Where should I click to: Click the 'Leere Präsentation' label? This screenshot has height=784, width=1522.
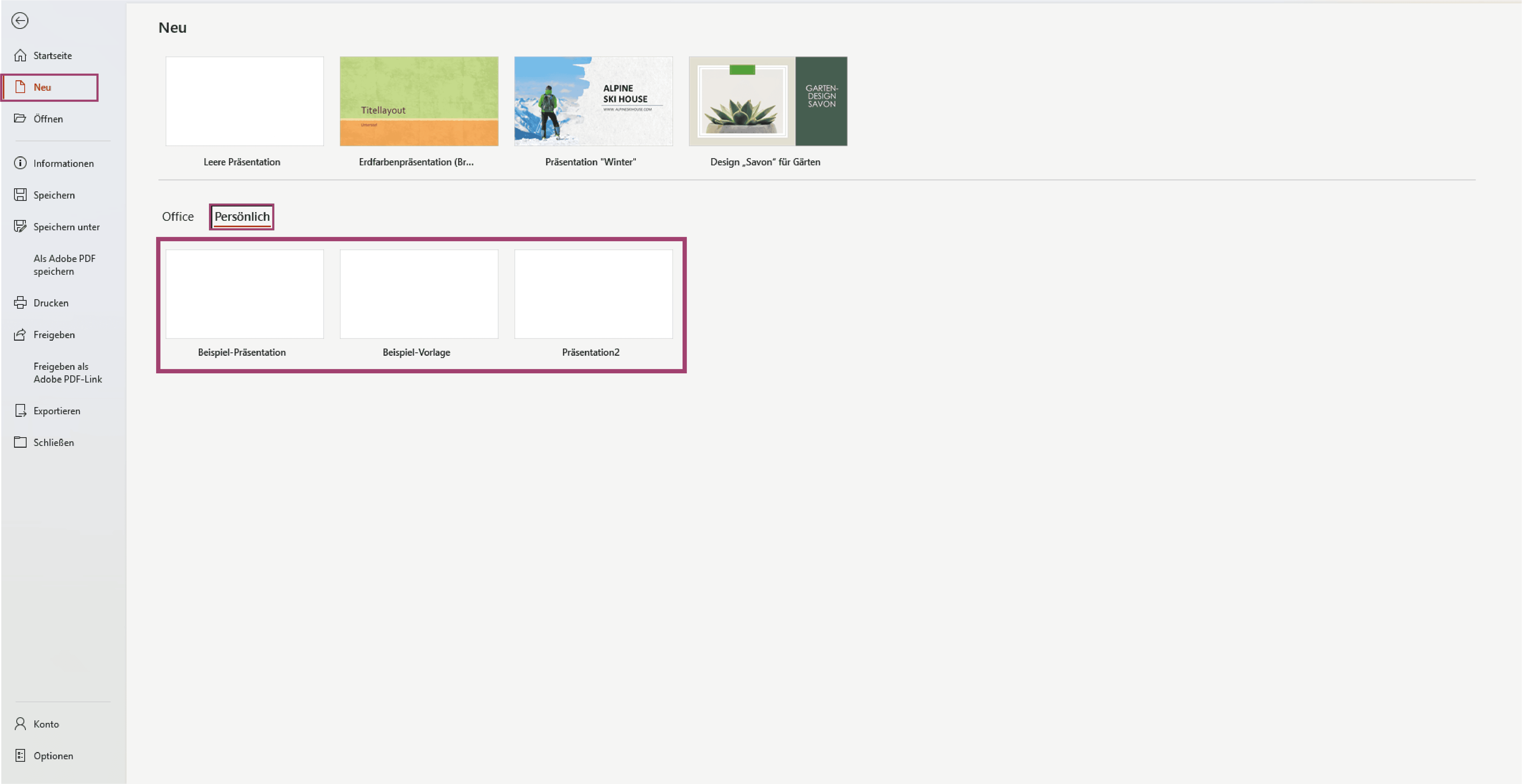point(242,162)
